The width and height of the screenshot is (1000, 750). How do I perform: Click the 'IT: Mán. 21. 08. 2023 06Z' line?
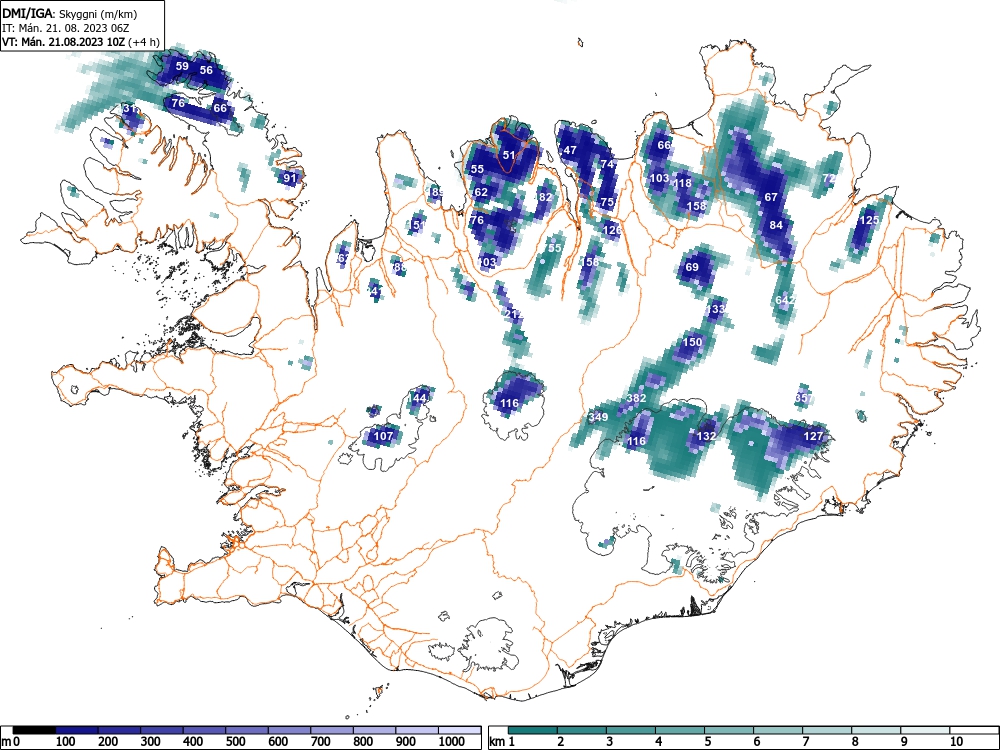[66, 28]
